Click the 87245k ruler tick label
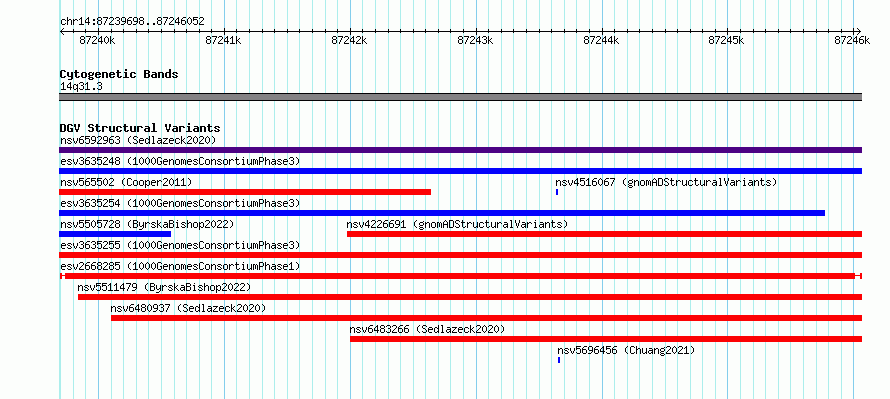This screenshot has width=890, height=399. click(728, 40)
